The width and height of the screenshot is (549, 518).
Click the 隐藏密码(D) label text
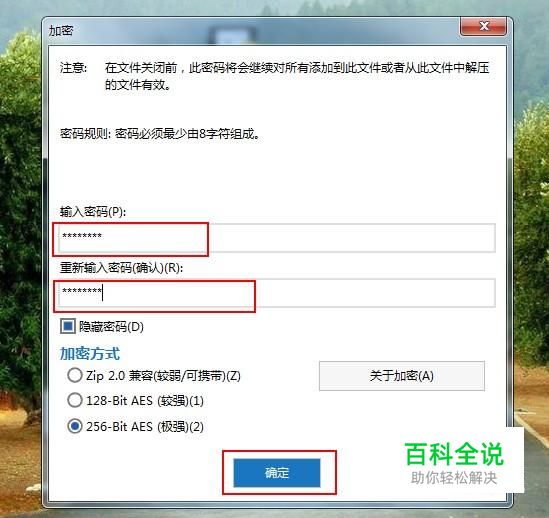coord(111,327)
